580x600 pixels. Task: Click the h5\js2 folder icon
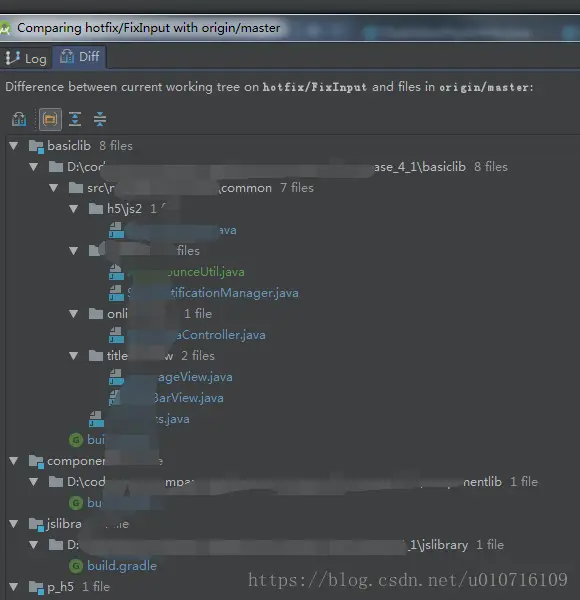click(96, 209)
